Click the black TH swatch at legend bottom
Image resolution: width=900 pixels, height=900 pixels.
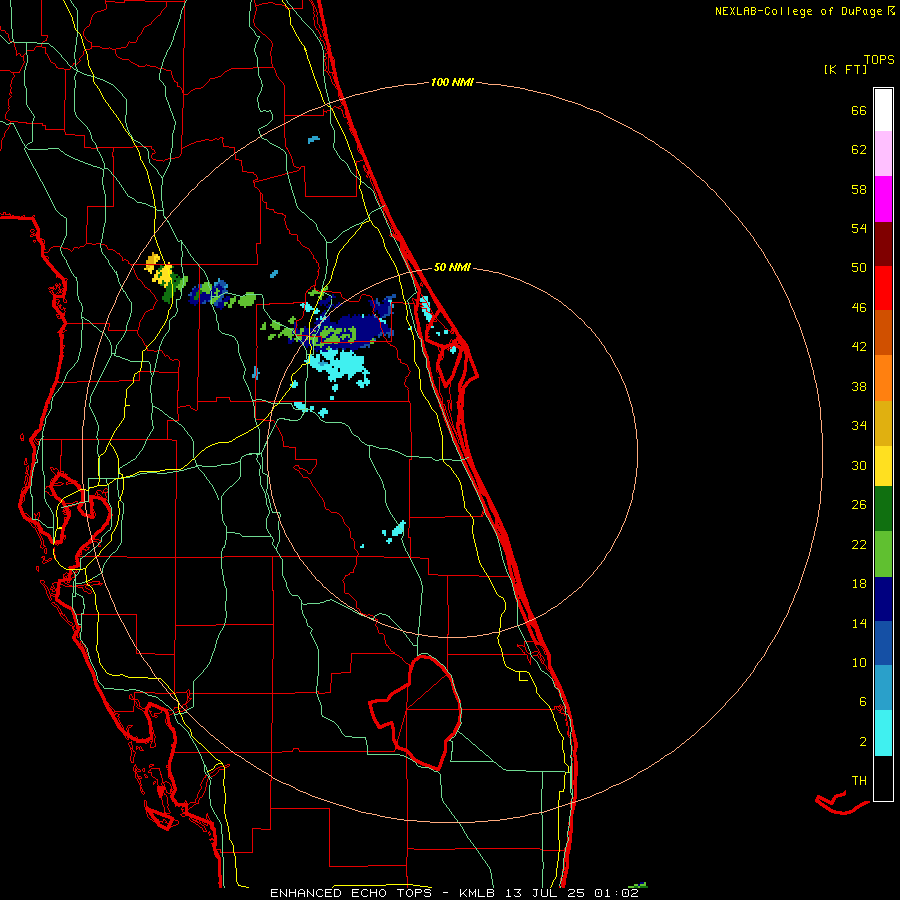pos(883,778)
